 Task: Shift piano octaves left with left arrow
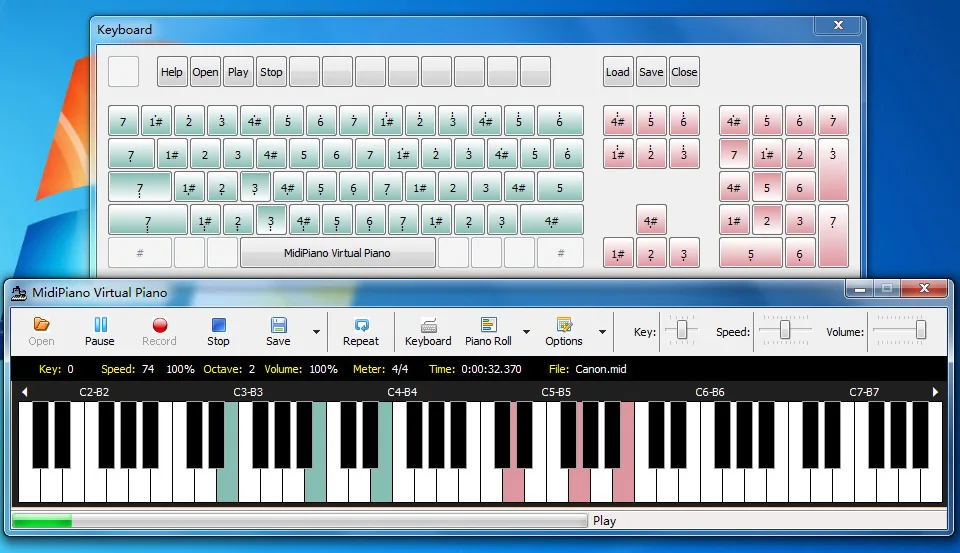click(x=24, y=392)
